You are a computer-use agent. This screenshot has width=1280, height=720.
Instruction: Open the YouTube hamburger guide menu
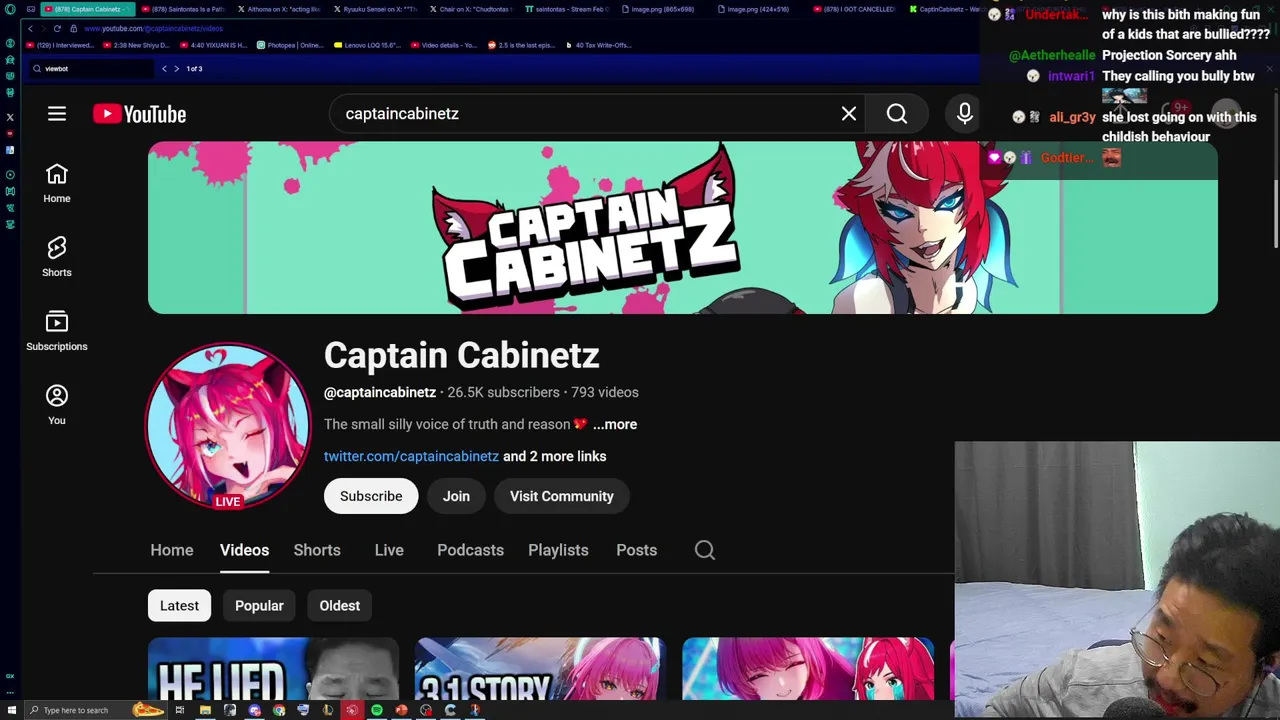coord(57,114)
